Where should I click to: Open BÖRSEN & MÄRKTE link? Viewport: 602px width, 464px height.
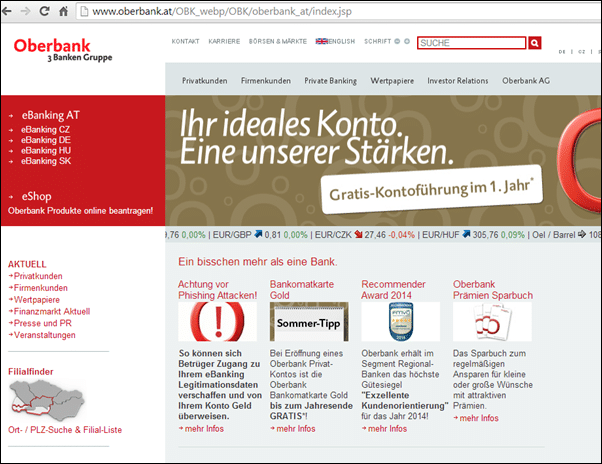(x=278, y=41)
